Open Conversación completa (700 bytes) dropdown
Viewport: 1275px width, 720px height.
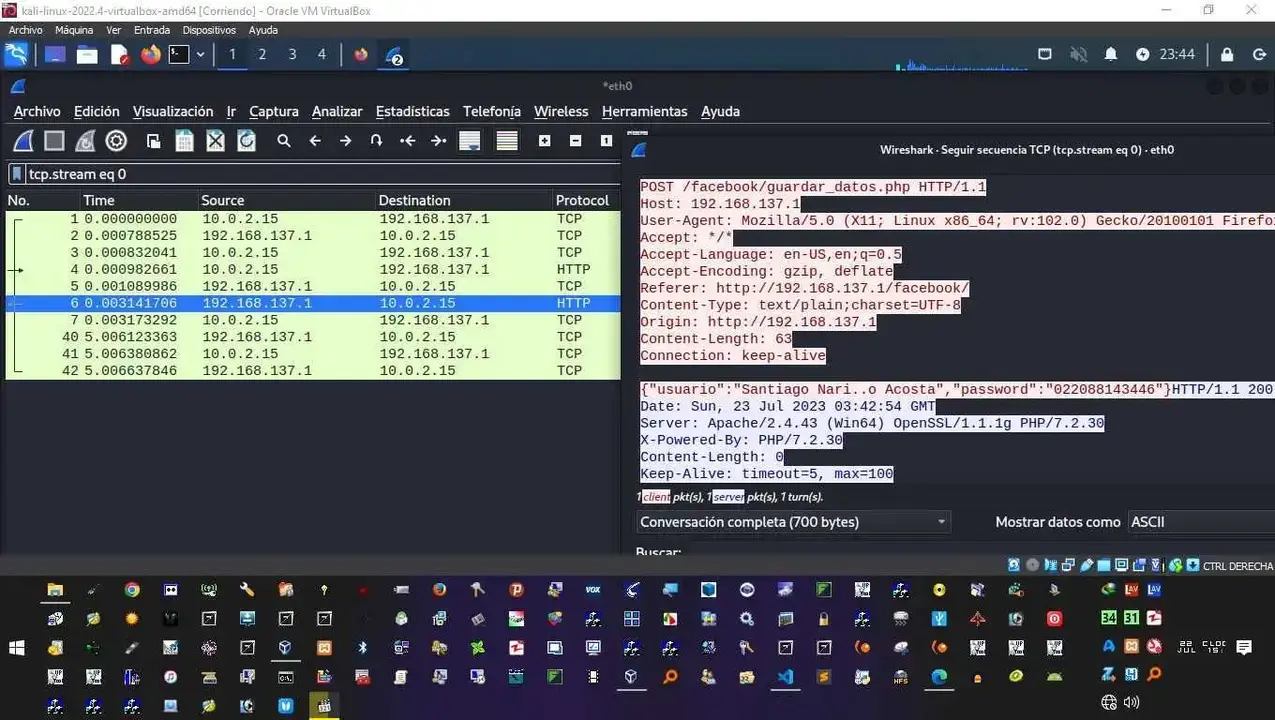(x=793, y=522)
